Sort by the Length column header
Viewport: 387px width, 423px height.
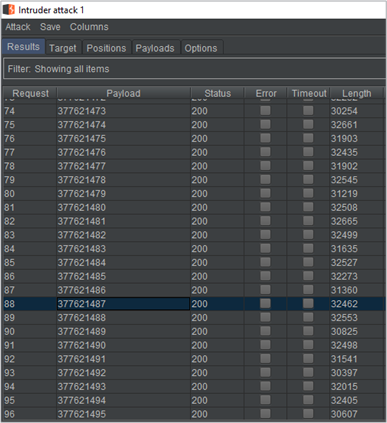tap(357, 93)
